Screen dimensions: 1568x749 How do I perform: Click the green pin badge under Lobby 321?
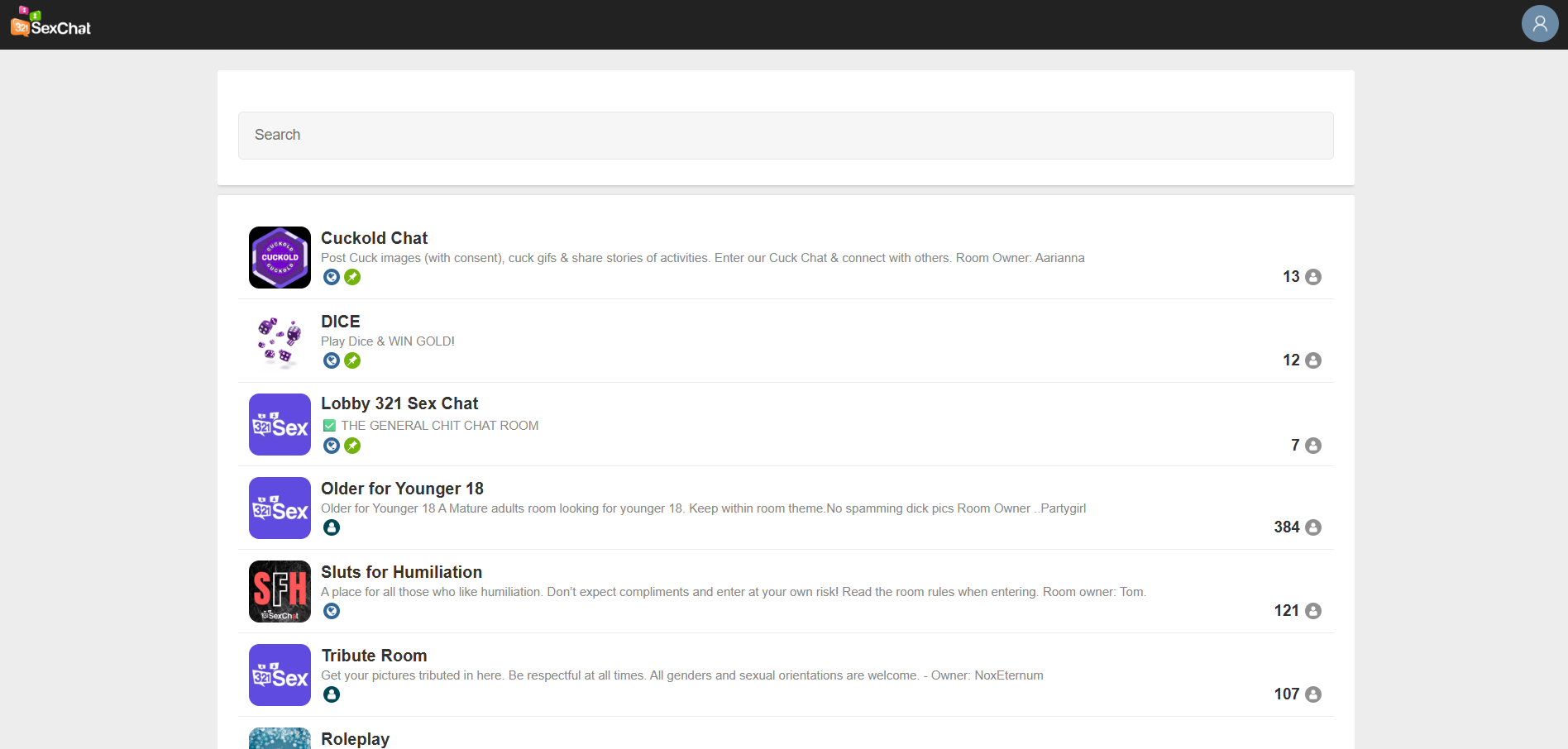point(352,446)
